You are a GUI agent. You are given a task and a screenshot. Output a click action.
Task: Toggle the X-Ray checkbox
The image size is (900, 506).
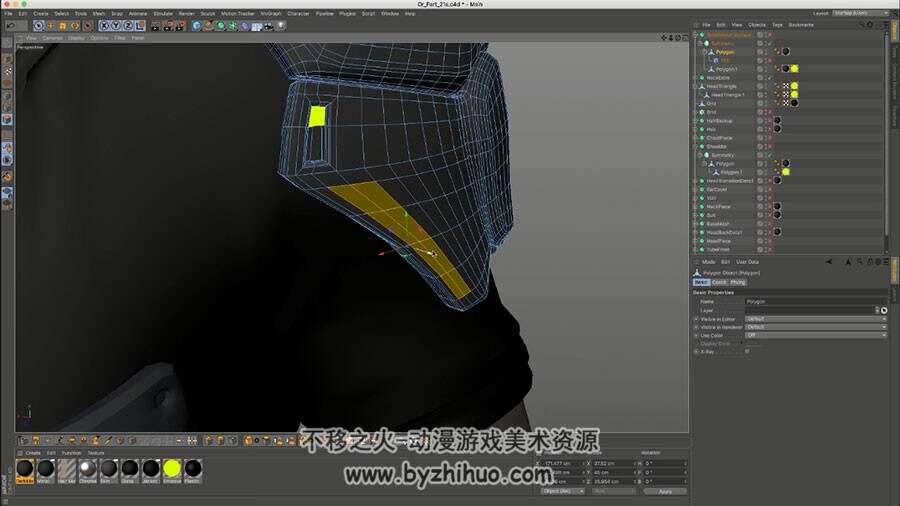click(747, 352)
